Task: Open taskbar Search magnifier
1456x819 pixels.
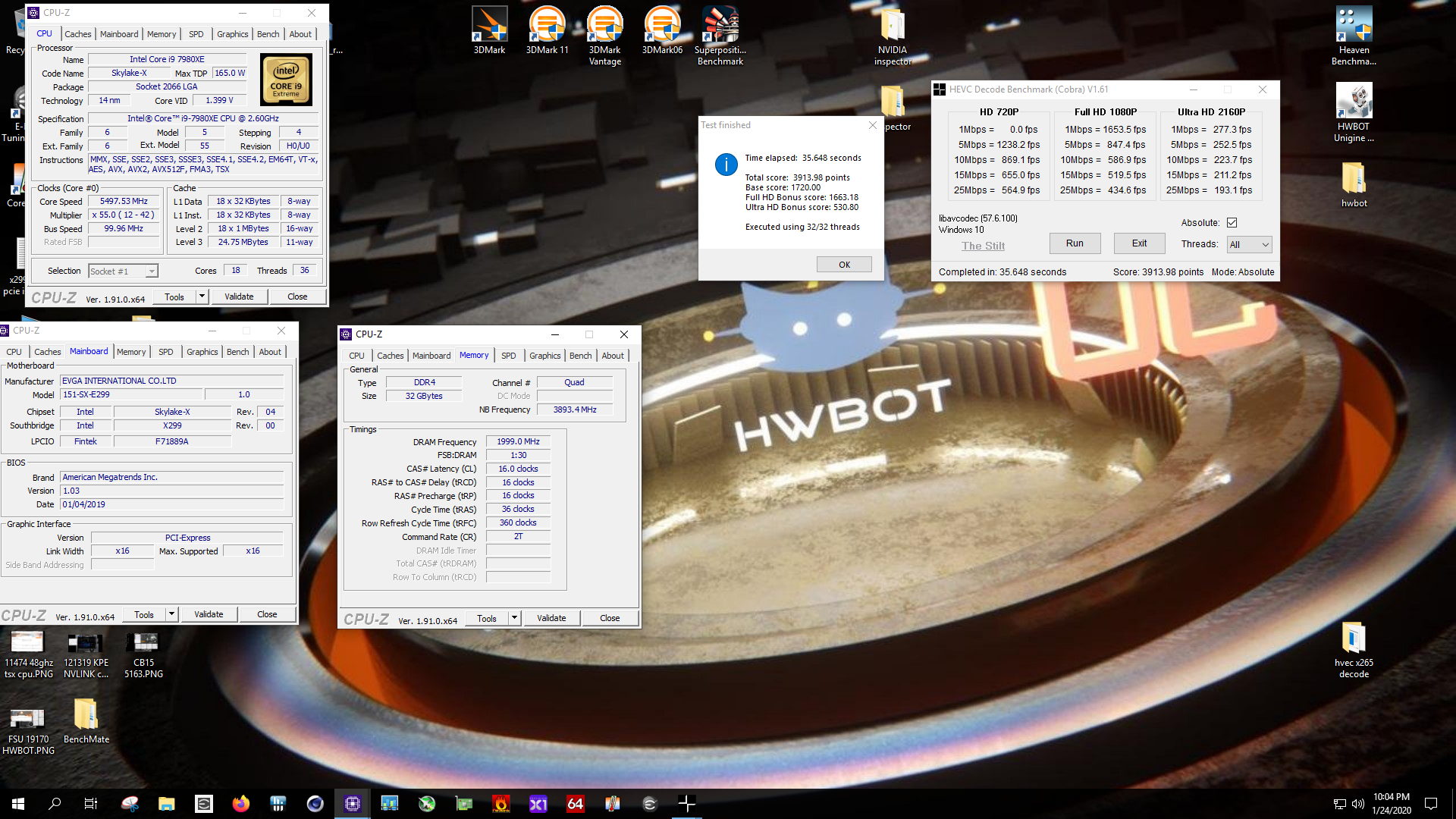Action: (55, 804)
